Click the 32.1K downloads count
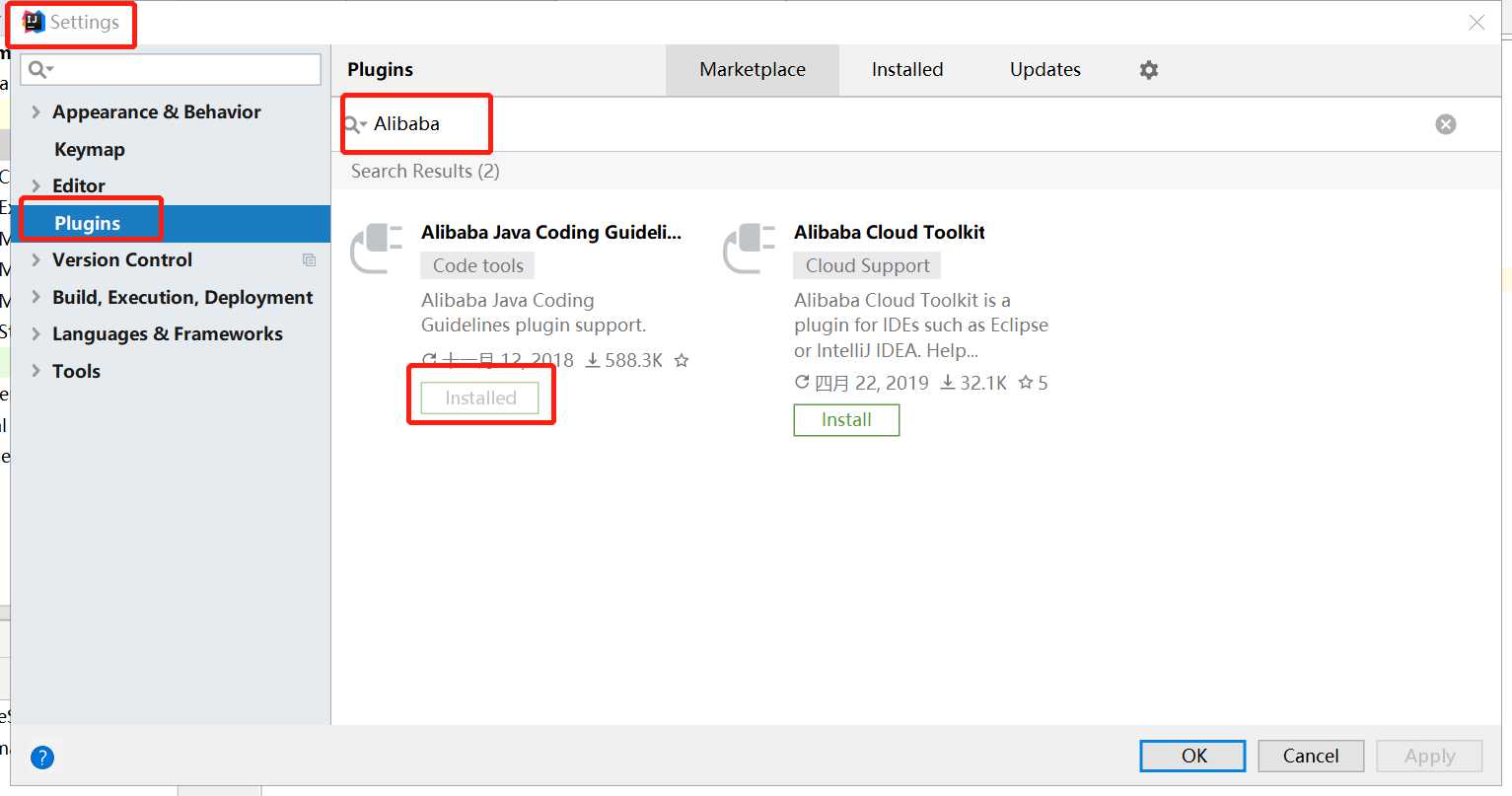The image size is (1512, 796). pyautogui.click(x=973, y=383)
